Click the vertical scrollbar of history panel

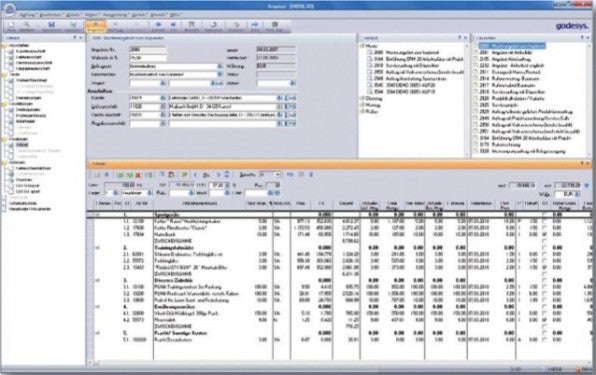[467, 100]
